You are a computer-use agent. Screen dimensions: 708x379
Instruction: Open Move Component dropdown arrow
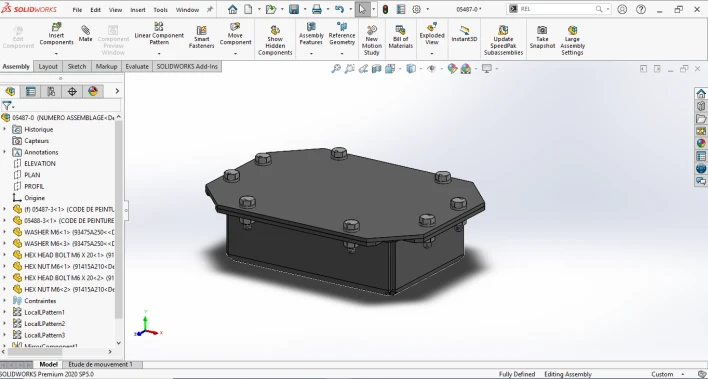coord(235,53)
